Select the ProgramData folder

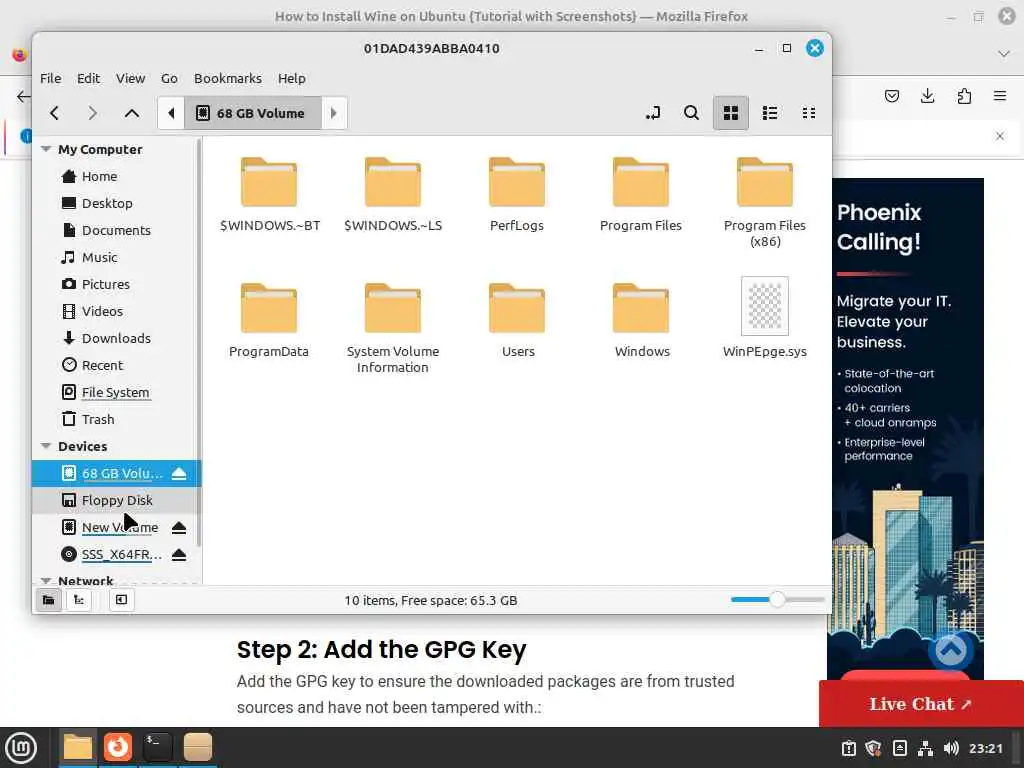[268, 321]
